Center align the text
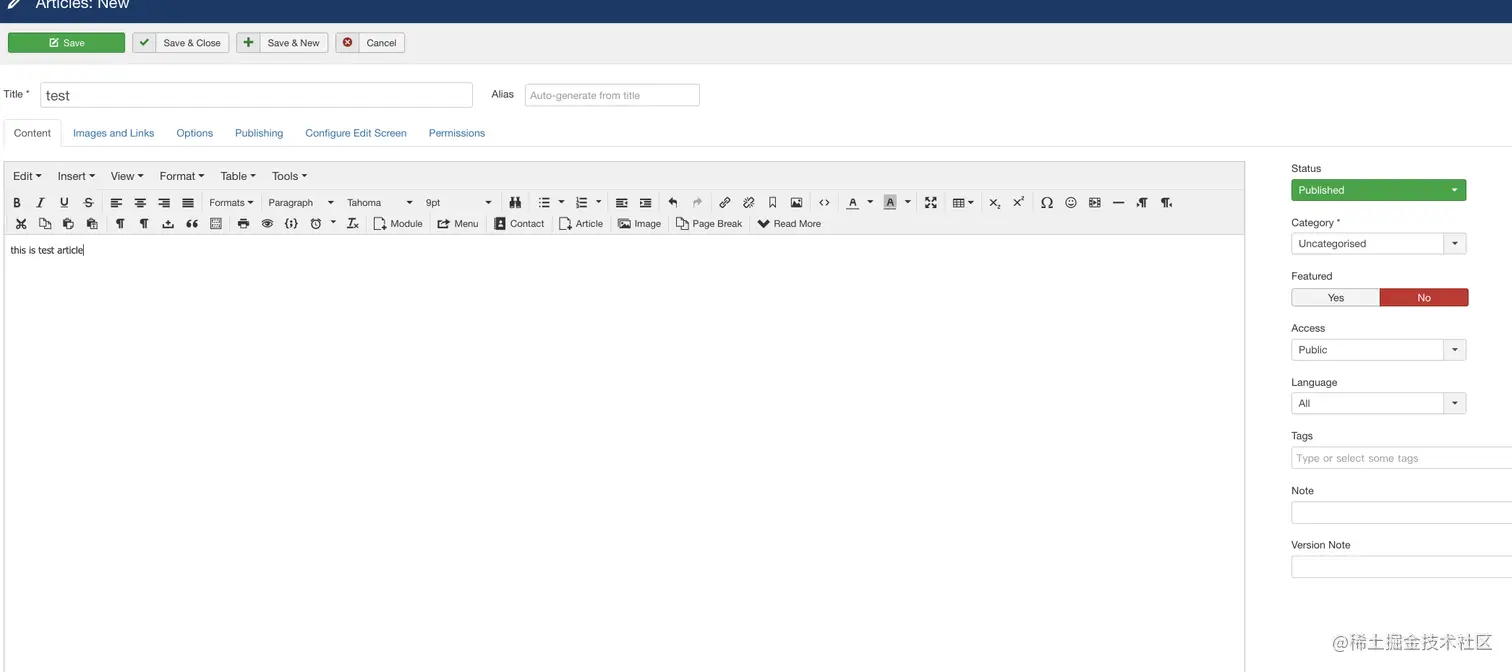 pyautogui.click(x=141, y=203)
